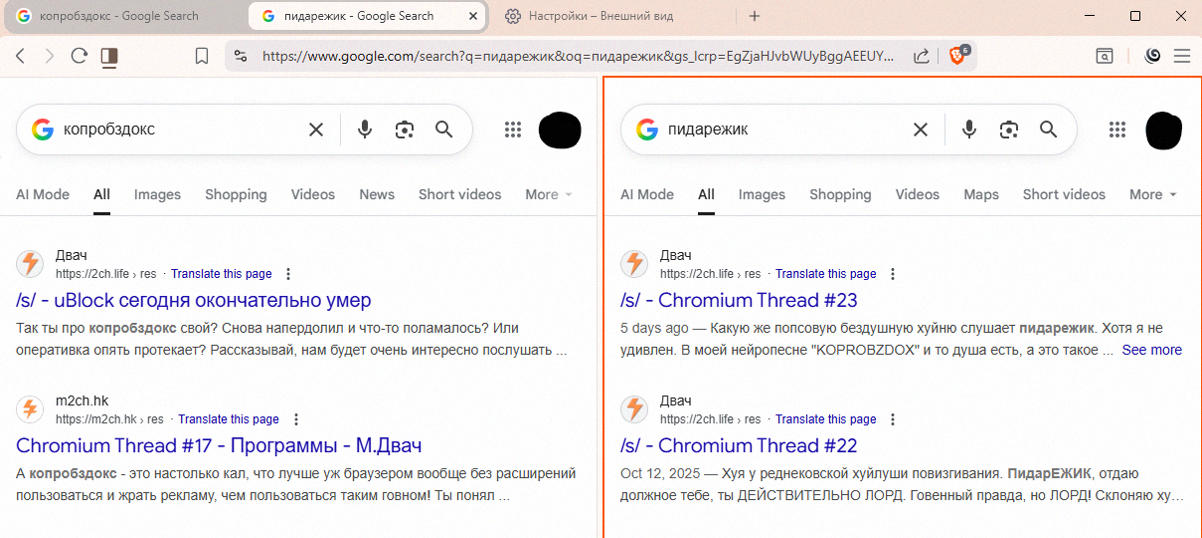The width and height of the screenshot is (1202, 538).
Task: Select Shopping filter in left pane
Action: coord(236,194)
